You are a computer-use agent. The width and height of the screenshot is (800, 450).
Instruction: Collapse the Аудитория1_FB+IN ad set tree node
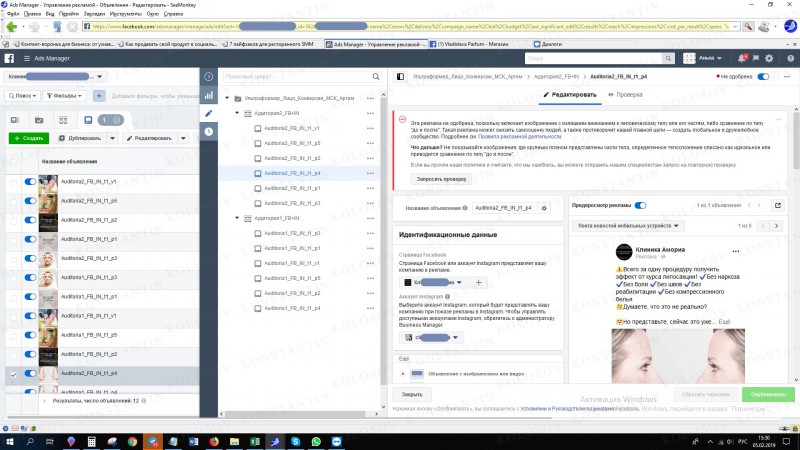[237, 218]
